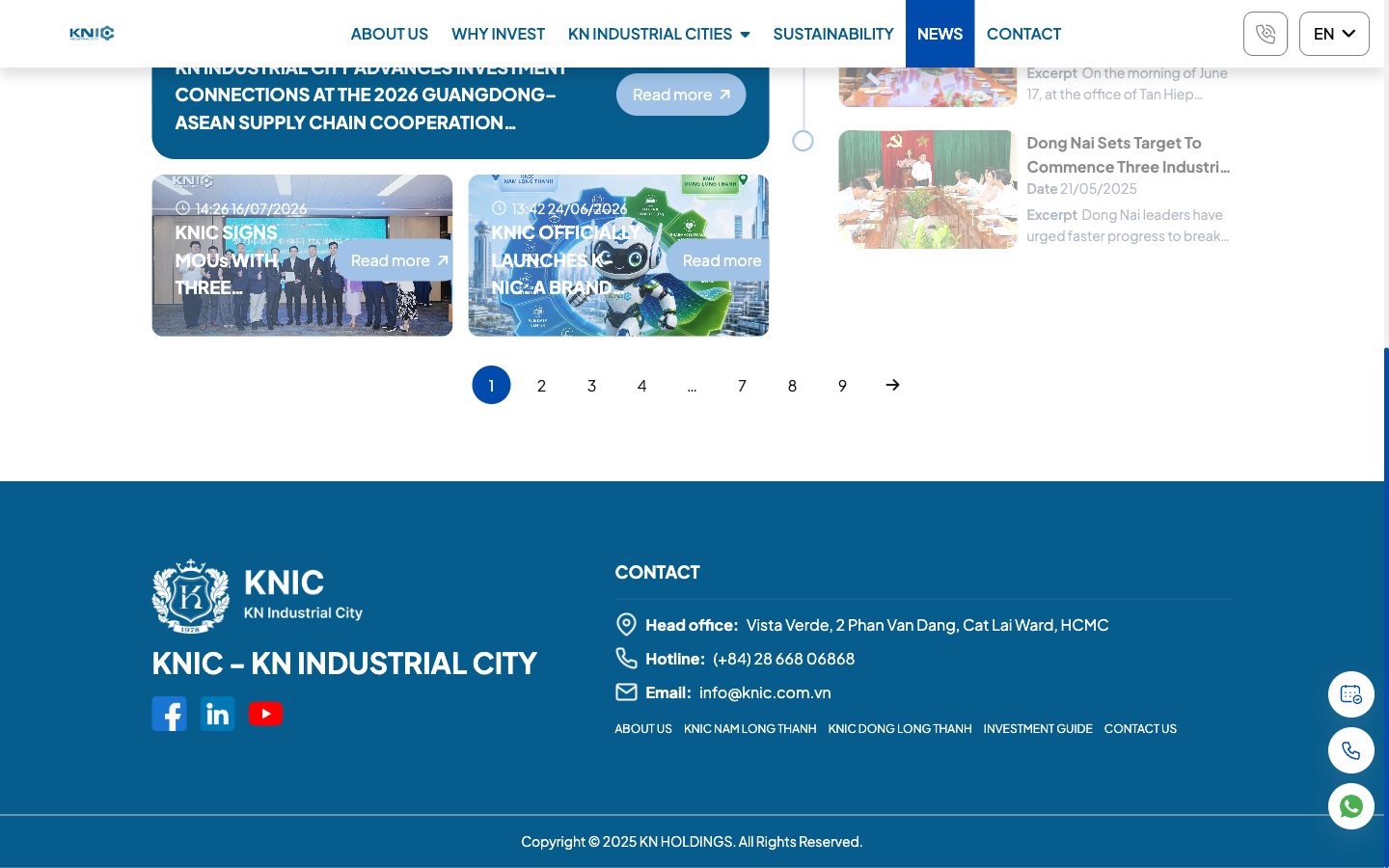Click the location pin icon by Head office

point(626,625)
